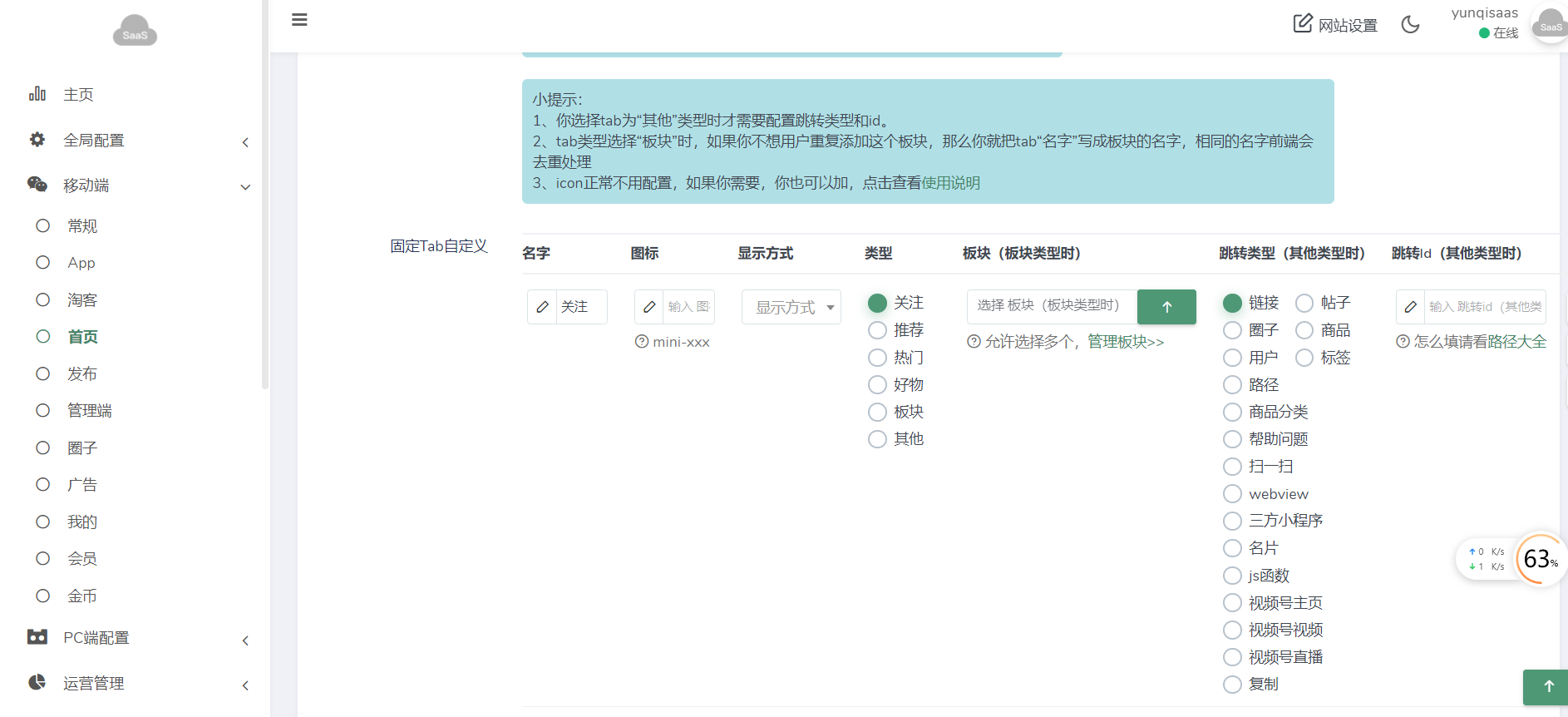The image size is (1568, 717).
Task: Click green up-arrow button next to 选择板块
Action: (1166, 307)
